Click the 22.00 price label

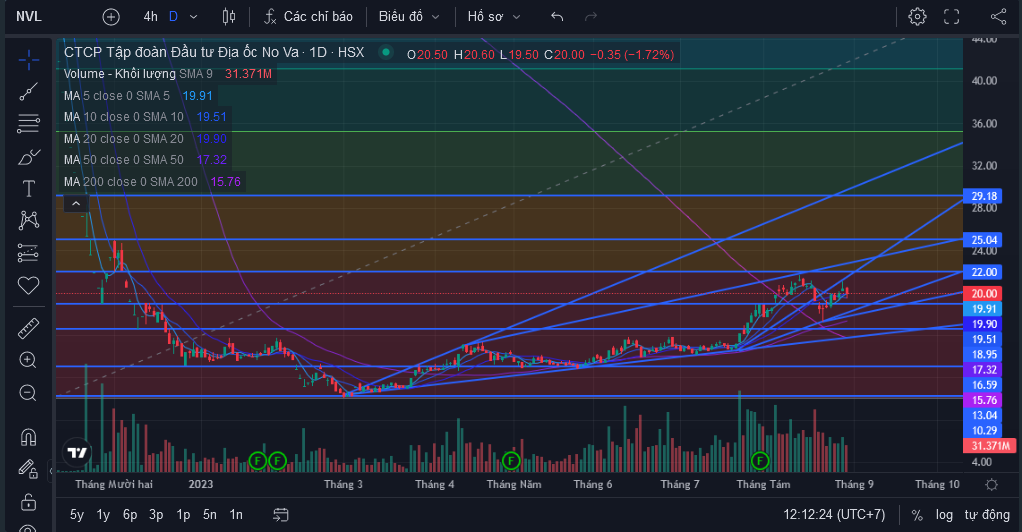(x=984, y=272)
